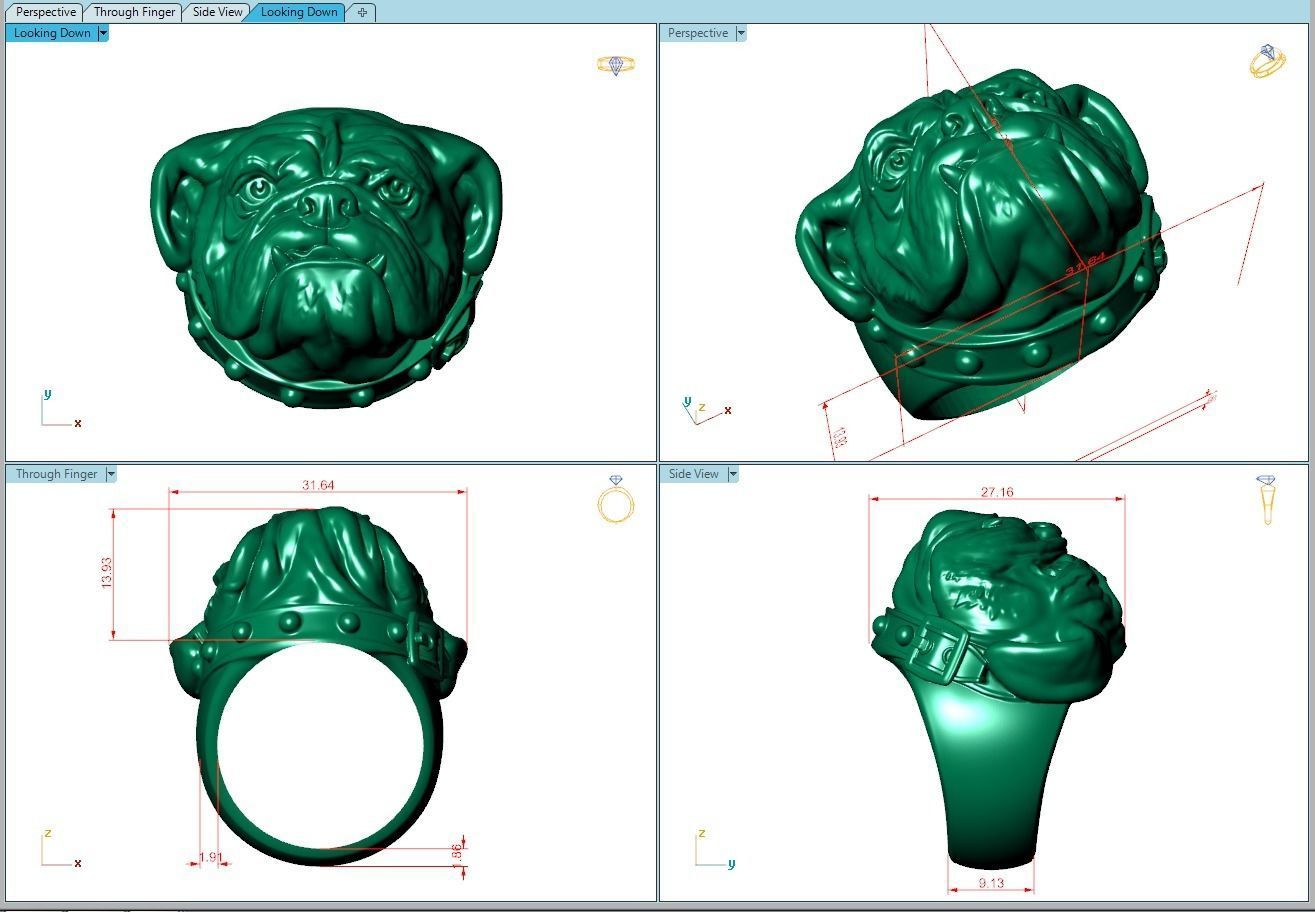Click the Through Finger viewport title label
Viewport: 1315px width, 912px height.
[x=56, y=474]
